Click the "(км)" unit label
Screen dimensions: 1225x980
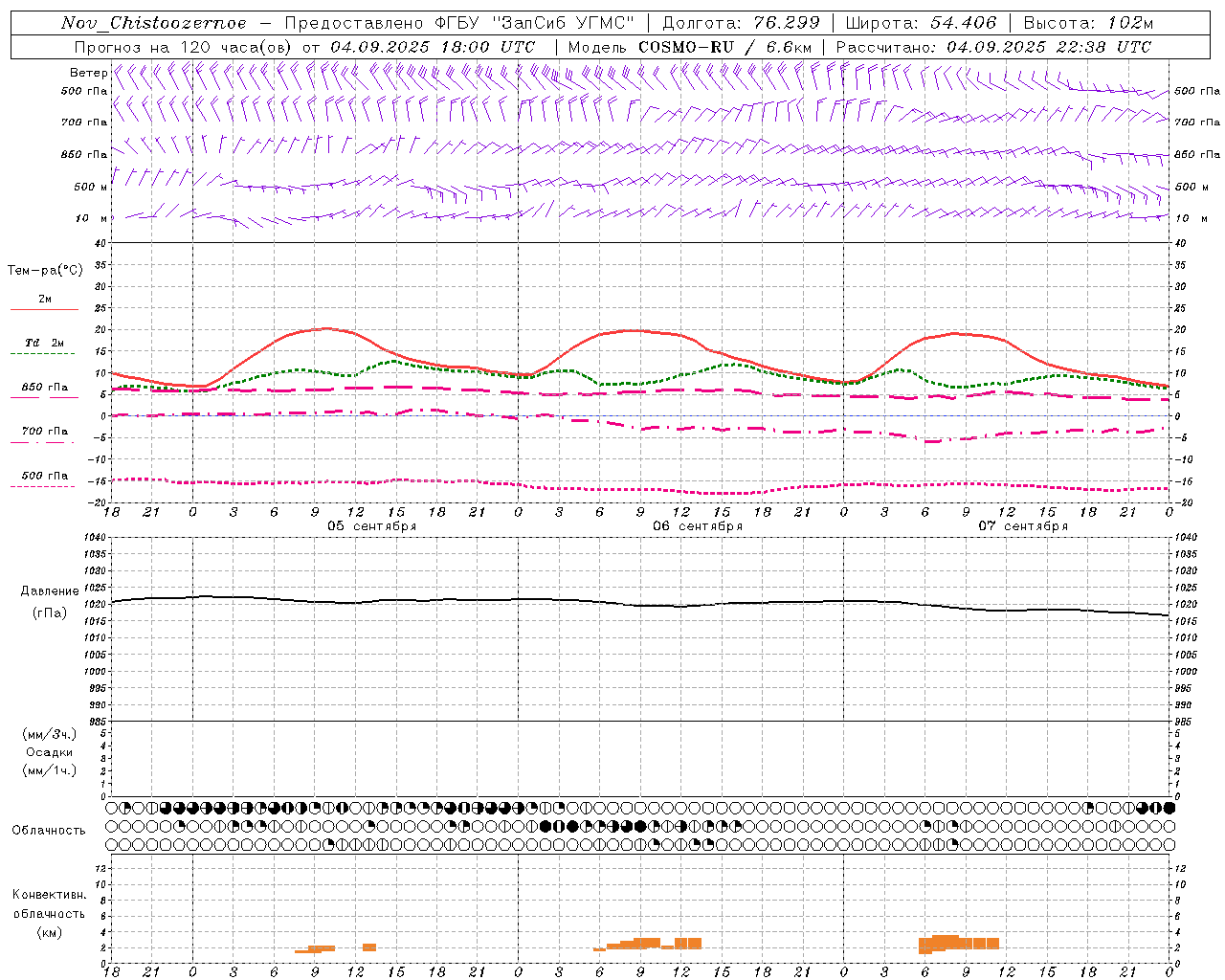coord(49,932)
